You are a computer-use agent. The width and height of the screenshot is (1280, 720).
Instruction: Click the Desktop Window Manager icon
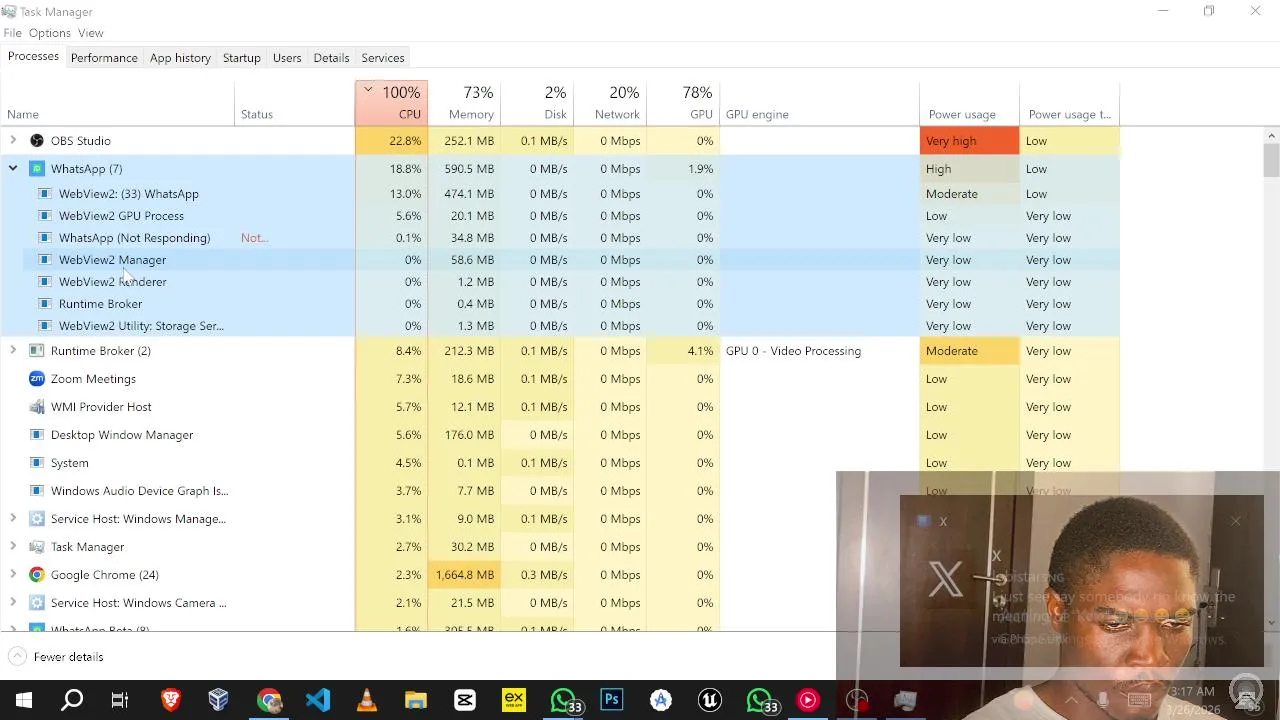click(37, 435)
